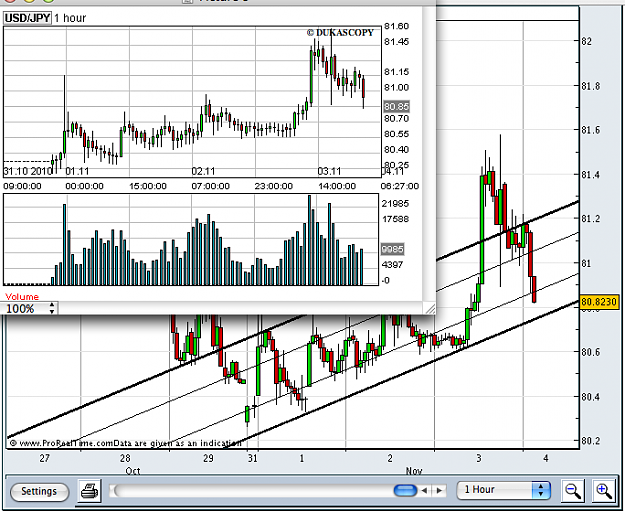Viewport: 625px width, 512px height.
Task: Open the 1 Hour timeframe dropdown
Action: [x=503, y=490]
